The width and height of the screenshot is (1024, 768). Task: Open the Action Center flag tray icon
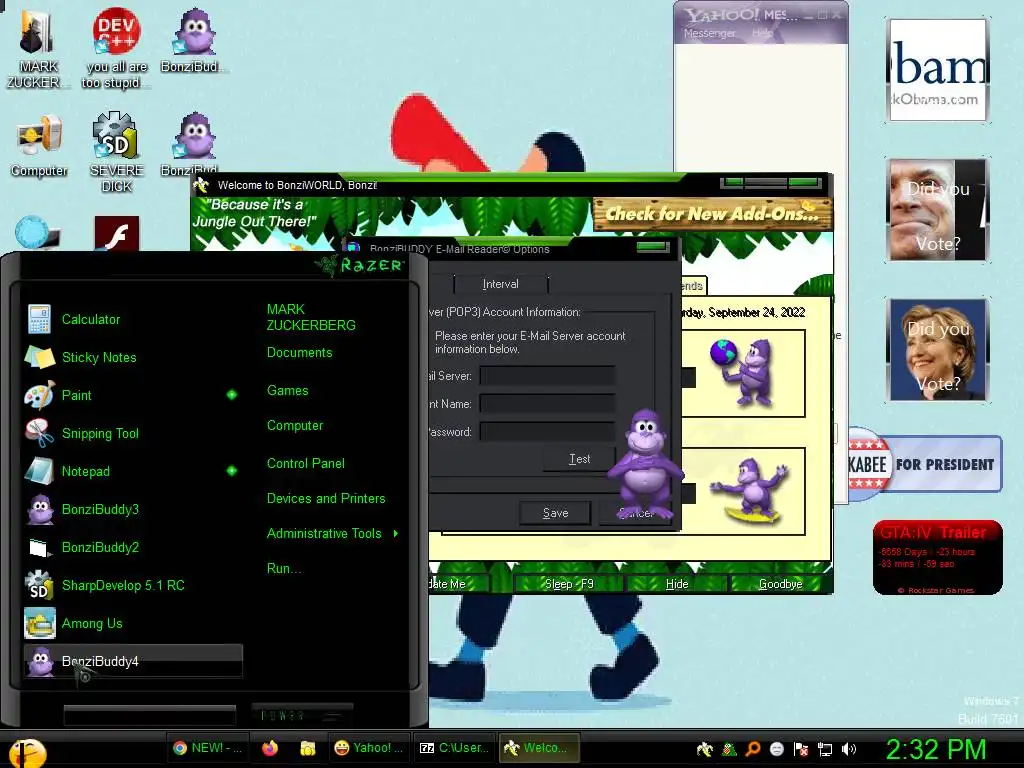pyautogui.click(x=801, y=749)
